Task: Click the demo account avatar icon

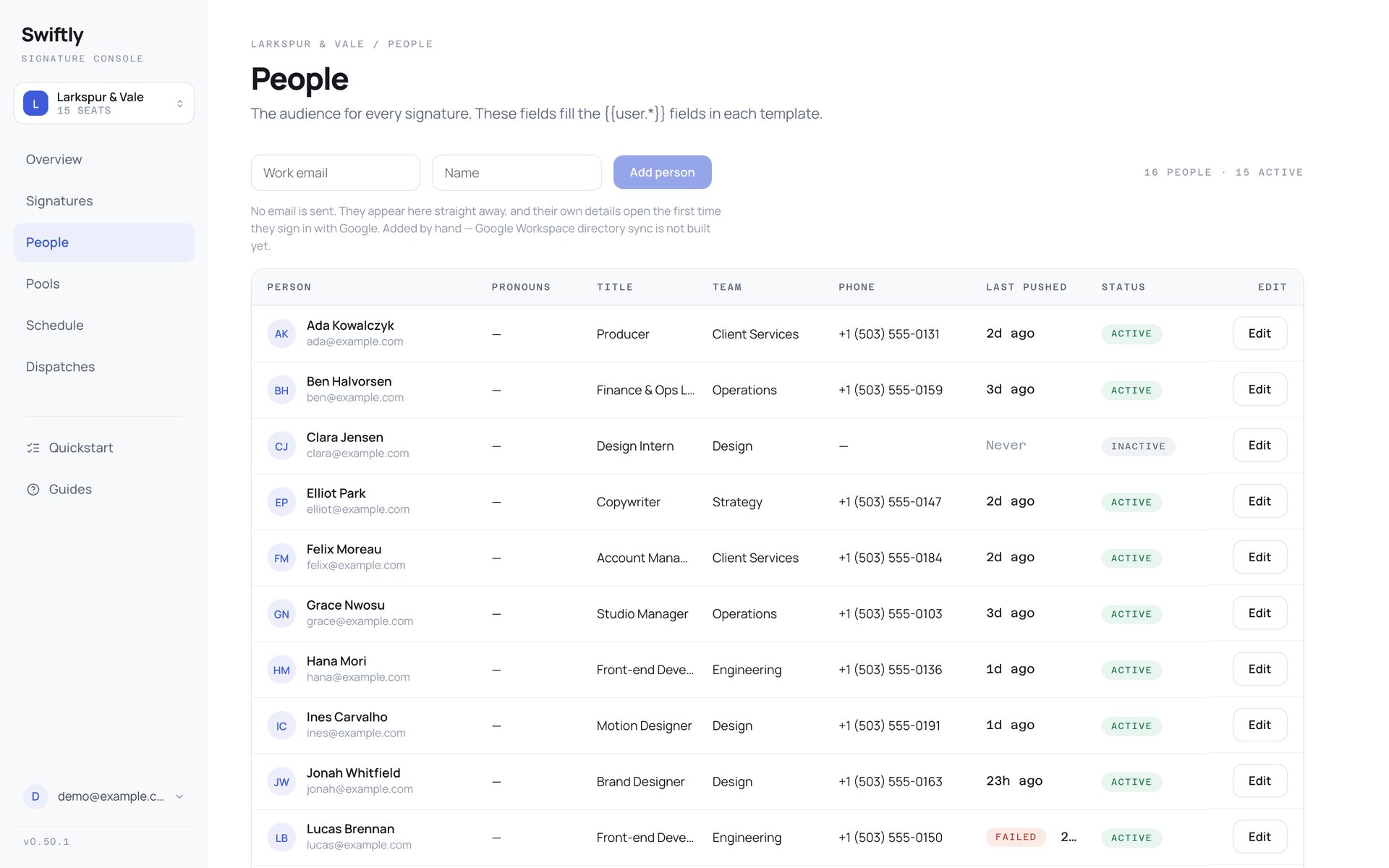Action: click(x=35, y=796)
